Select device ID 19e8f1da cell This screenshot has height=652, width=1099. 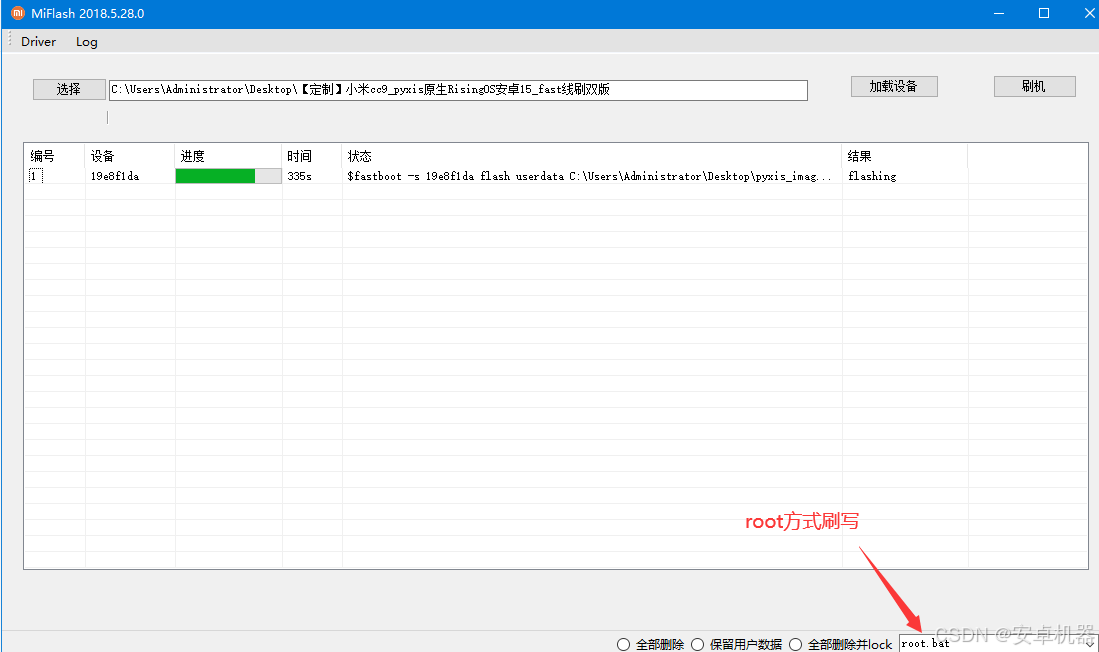115,176
